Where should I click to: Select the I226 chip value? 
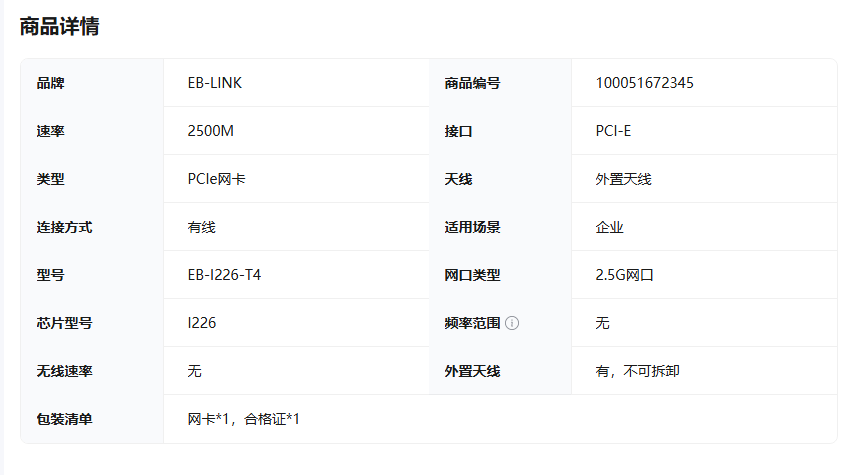pyautogui.click(x=201, y=323)
